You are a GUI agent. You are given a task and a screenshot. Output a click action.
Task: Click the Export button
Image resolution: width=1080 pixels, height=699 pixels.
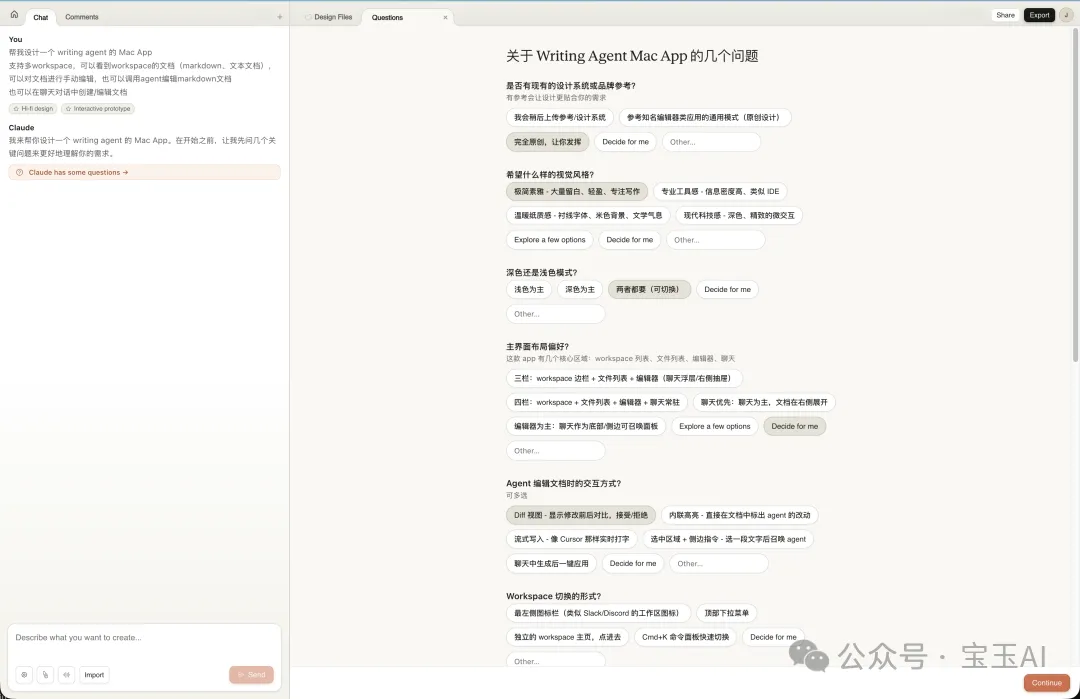point(1039,15)
